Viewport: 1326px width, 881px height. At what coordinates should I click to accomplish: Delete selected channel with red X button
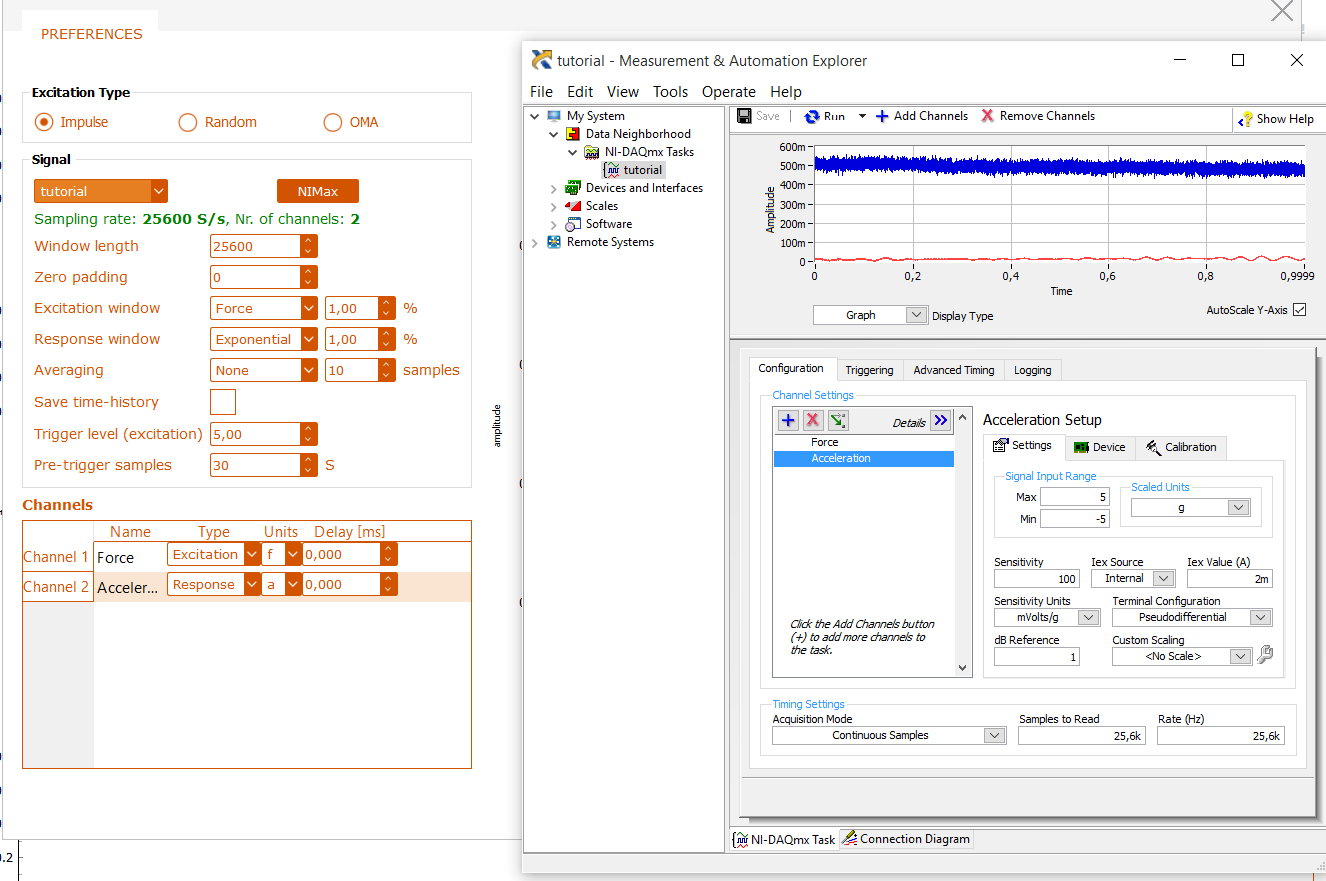[x=813, y=421]
